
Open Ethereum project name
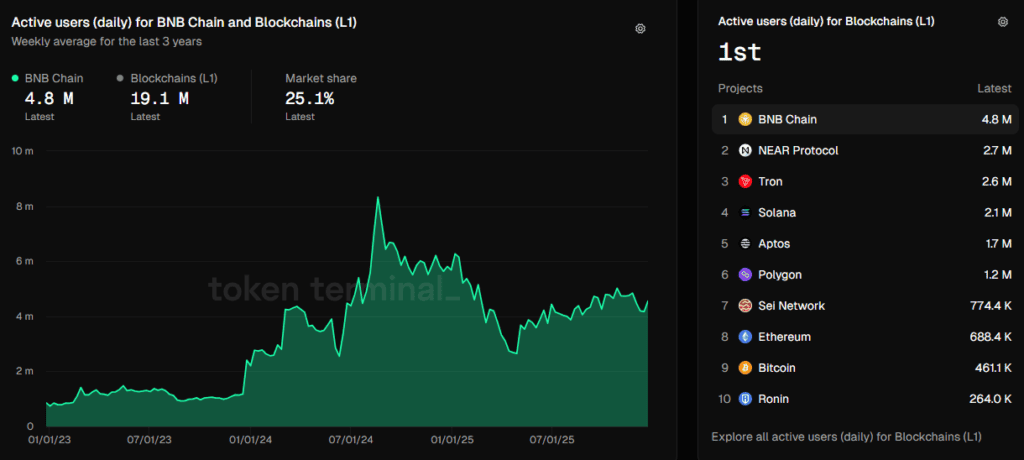(x=784, y=337)
